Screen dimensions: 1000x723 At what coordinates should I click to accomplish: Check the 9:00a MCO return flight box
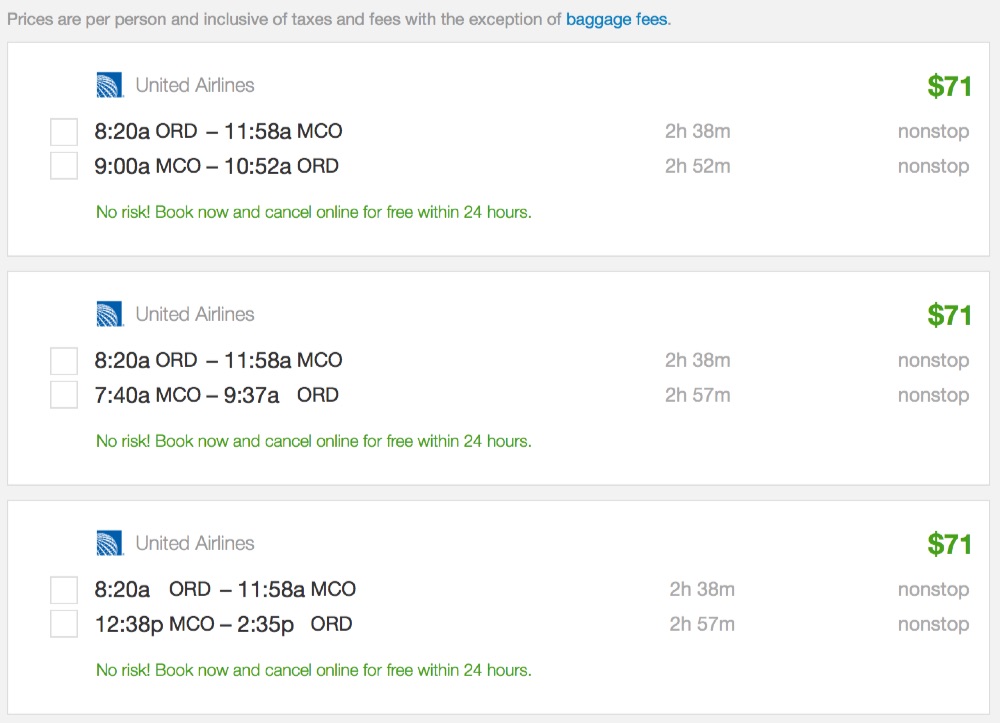(64, 166)
